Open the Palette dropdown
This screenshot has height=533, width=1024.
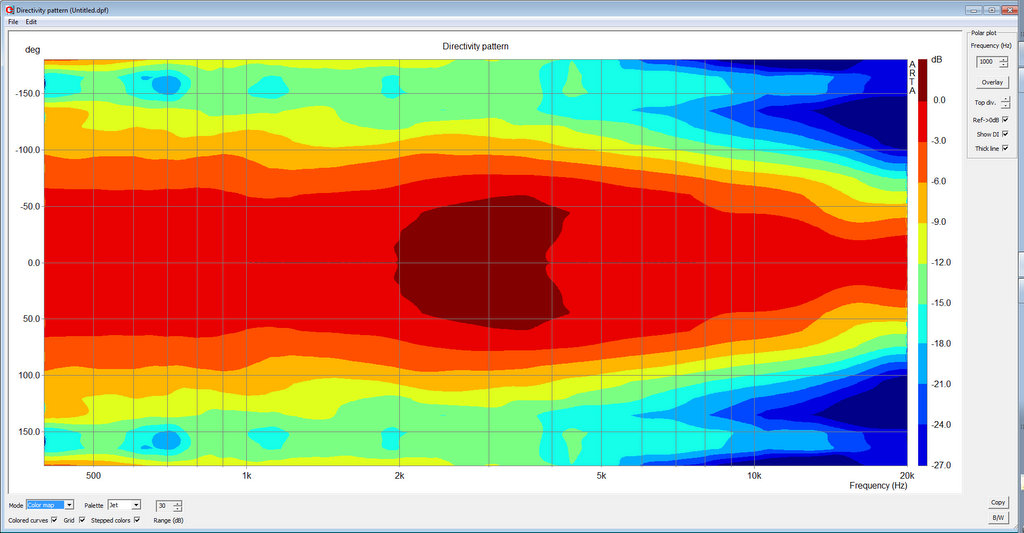pos(136,505)
